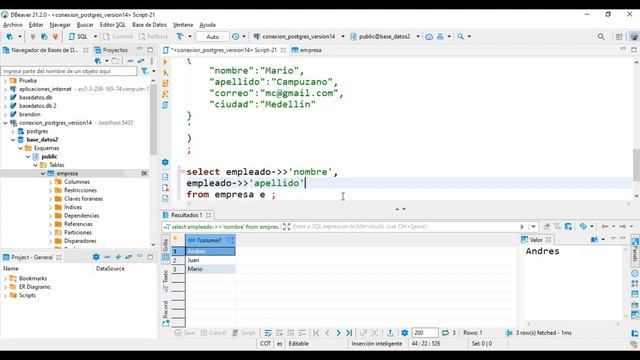Select the Juan result cell
Viewport: 640px width, 360px height.
click(x=211, y=260)
